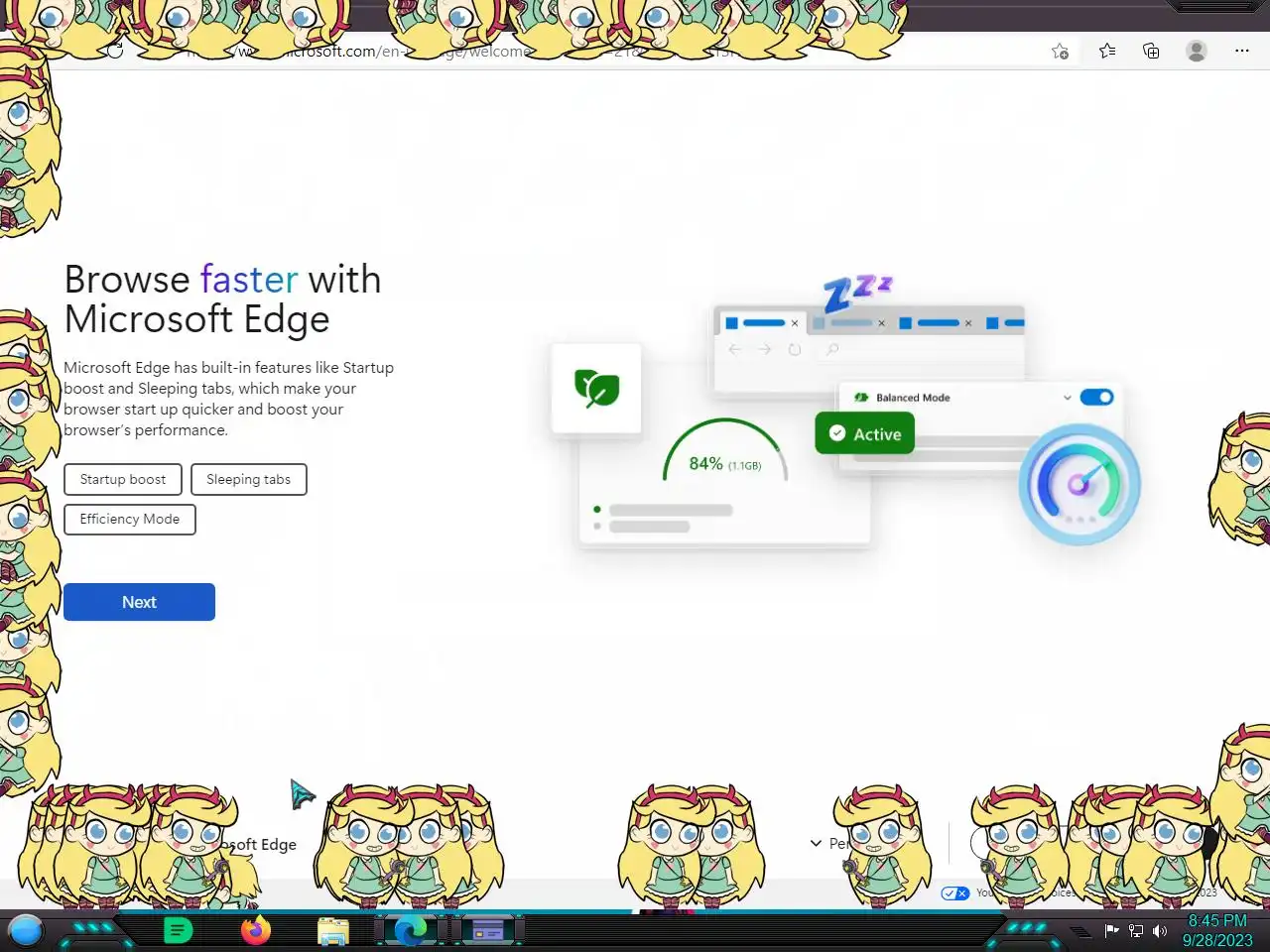Click the word faster in headline

[x=249, y=280]
